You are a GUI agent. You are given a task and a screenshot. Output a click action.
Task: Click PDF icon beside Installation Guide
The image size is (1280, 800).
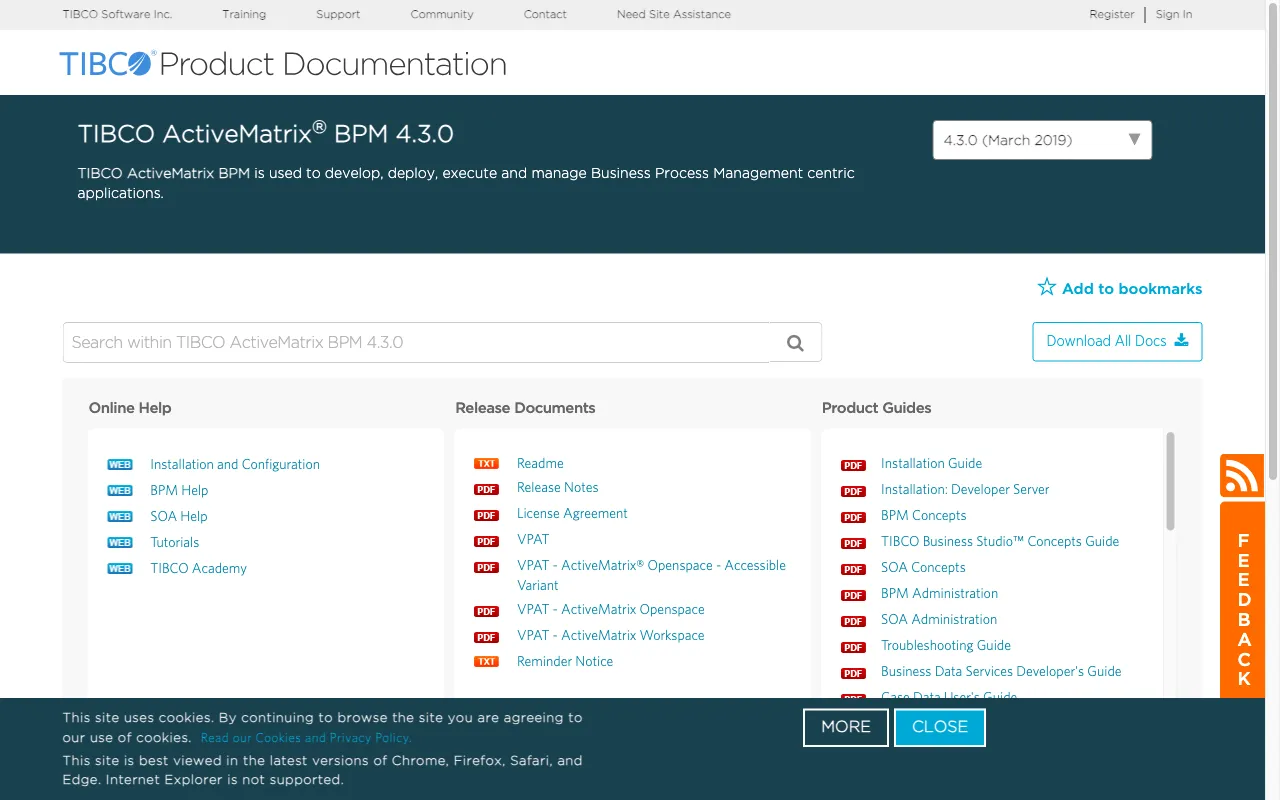point(853,466)
